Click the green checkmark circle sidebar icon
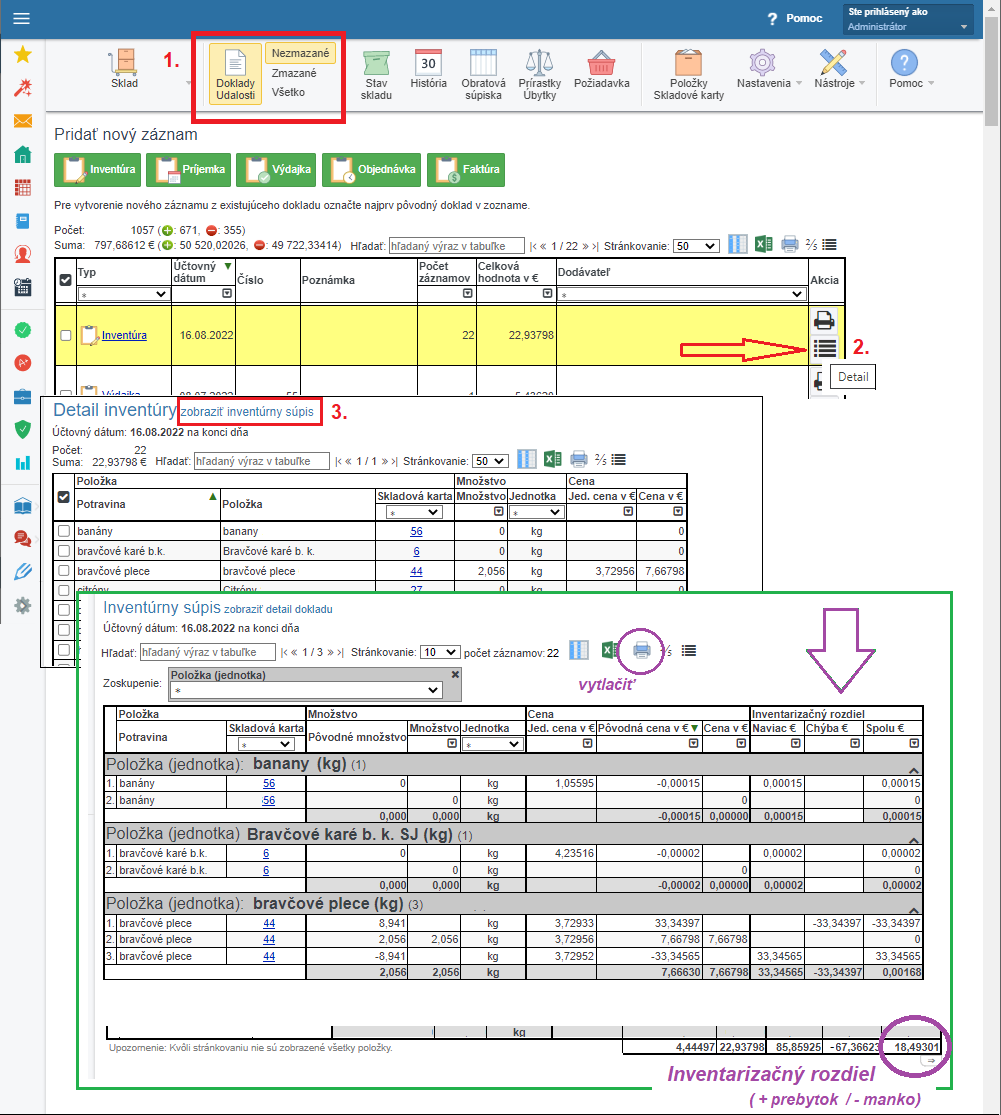 [23, 330]
